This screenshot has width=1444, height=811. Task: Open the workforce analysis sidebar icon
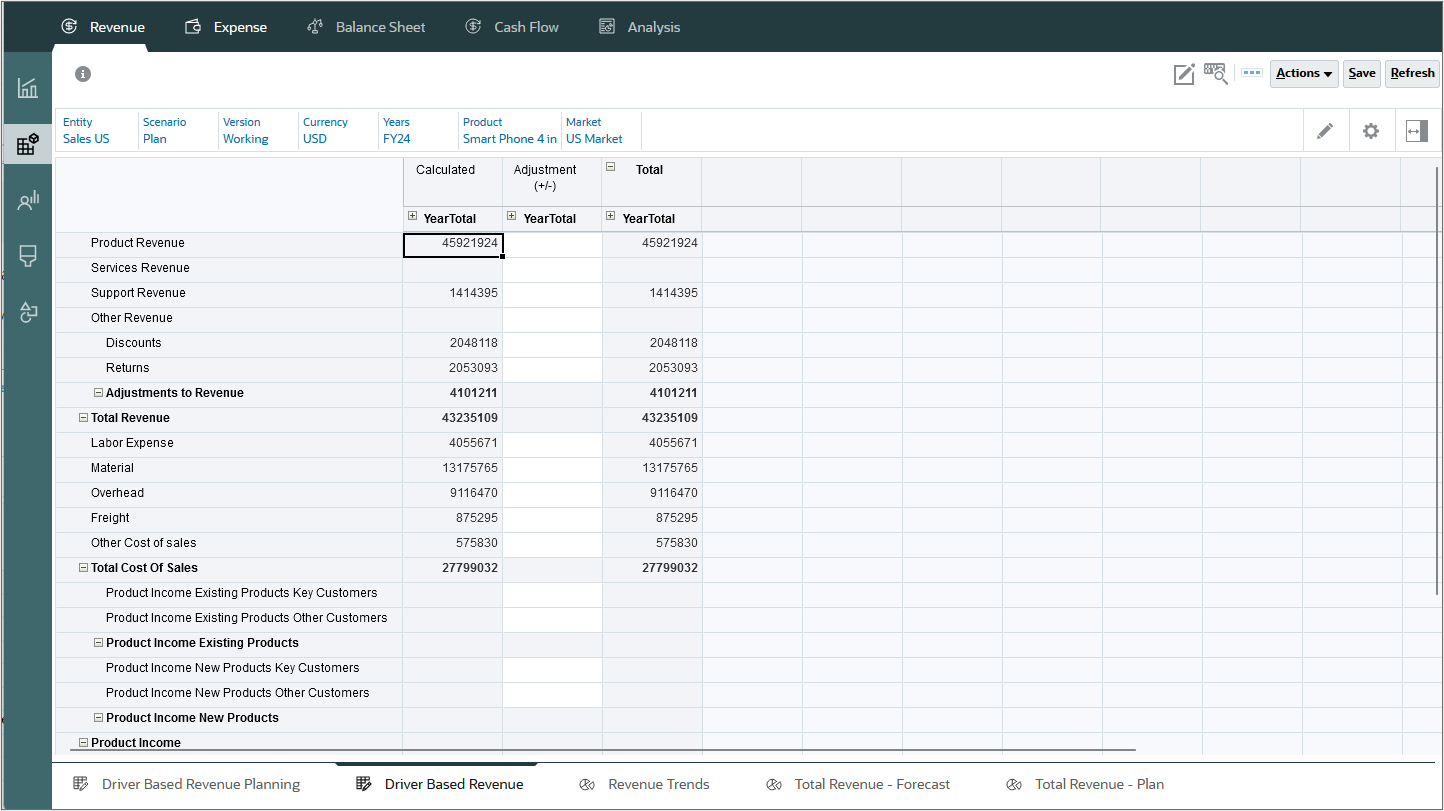point(27,199)
